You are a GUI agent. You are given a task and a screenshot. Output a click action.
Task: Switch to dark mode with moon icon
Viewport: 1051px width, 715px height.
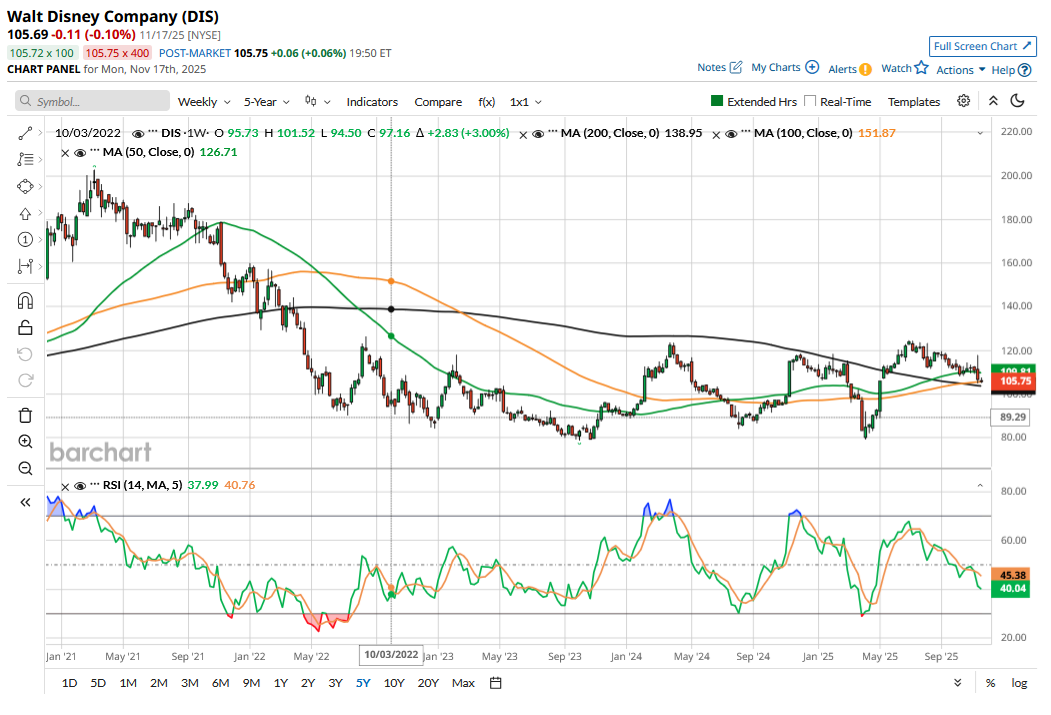coord(1018,101)
